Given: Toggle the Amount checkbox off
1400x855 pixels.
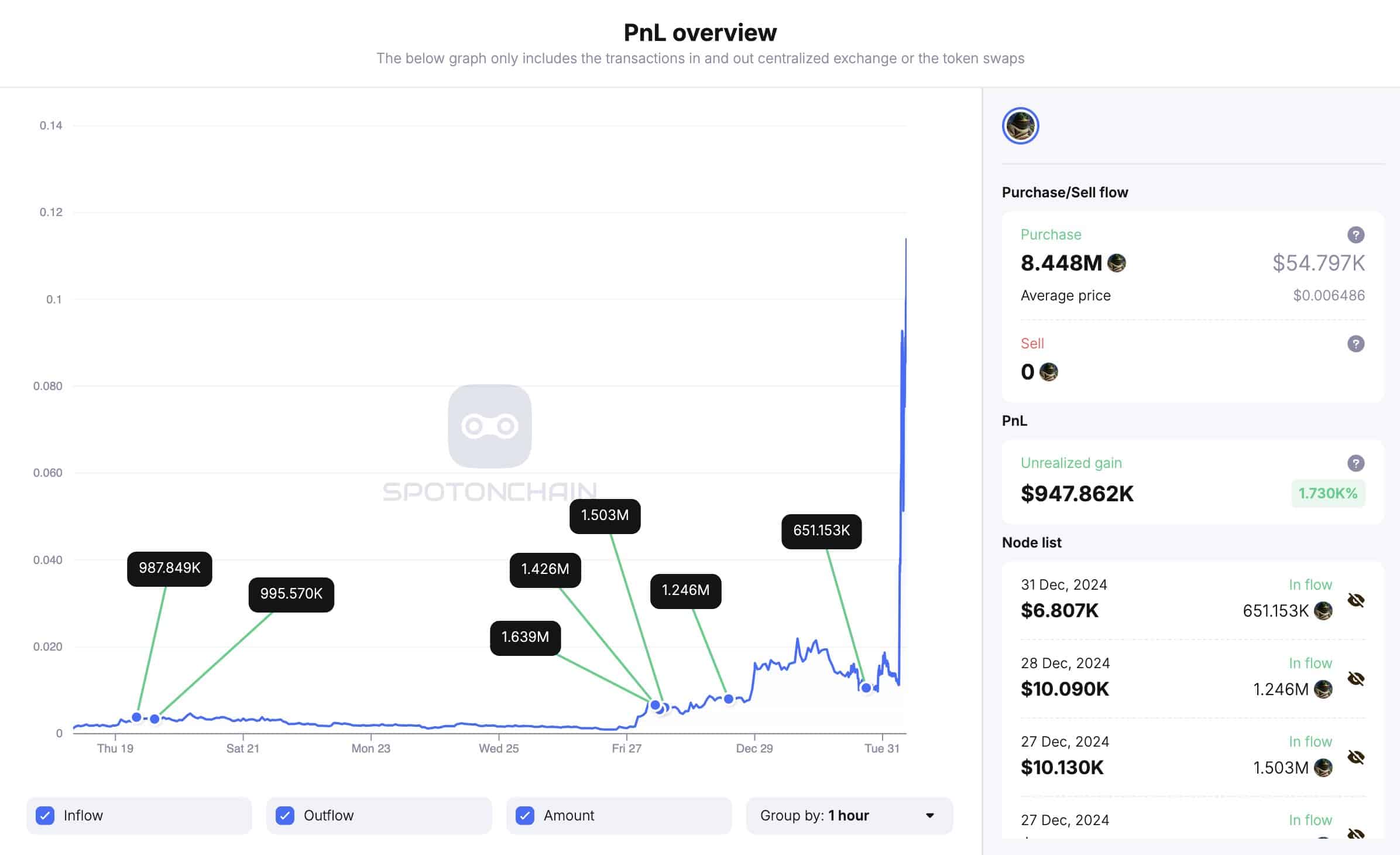Looking at the screenshot, I should click(526, 815).
